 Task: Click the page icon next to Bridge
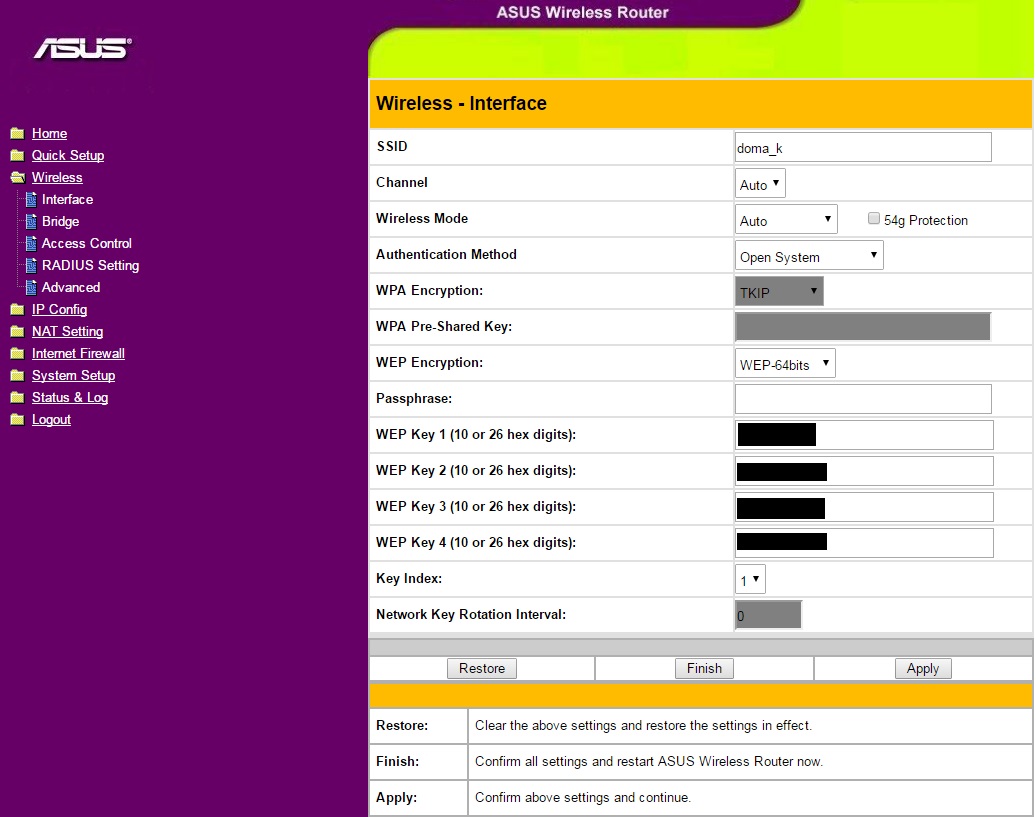pos(31,222)
